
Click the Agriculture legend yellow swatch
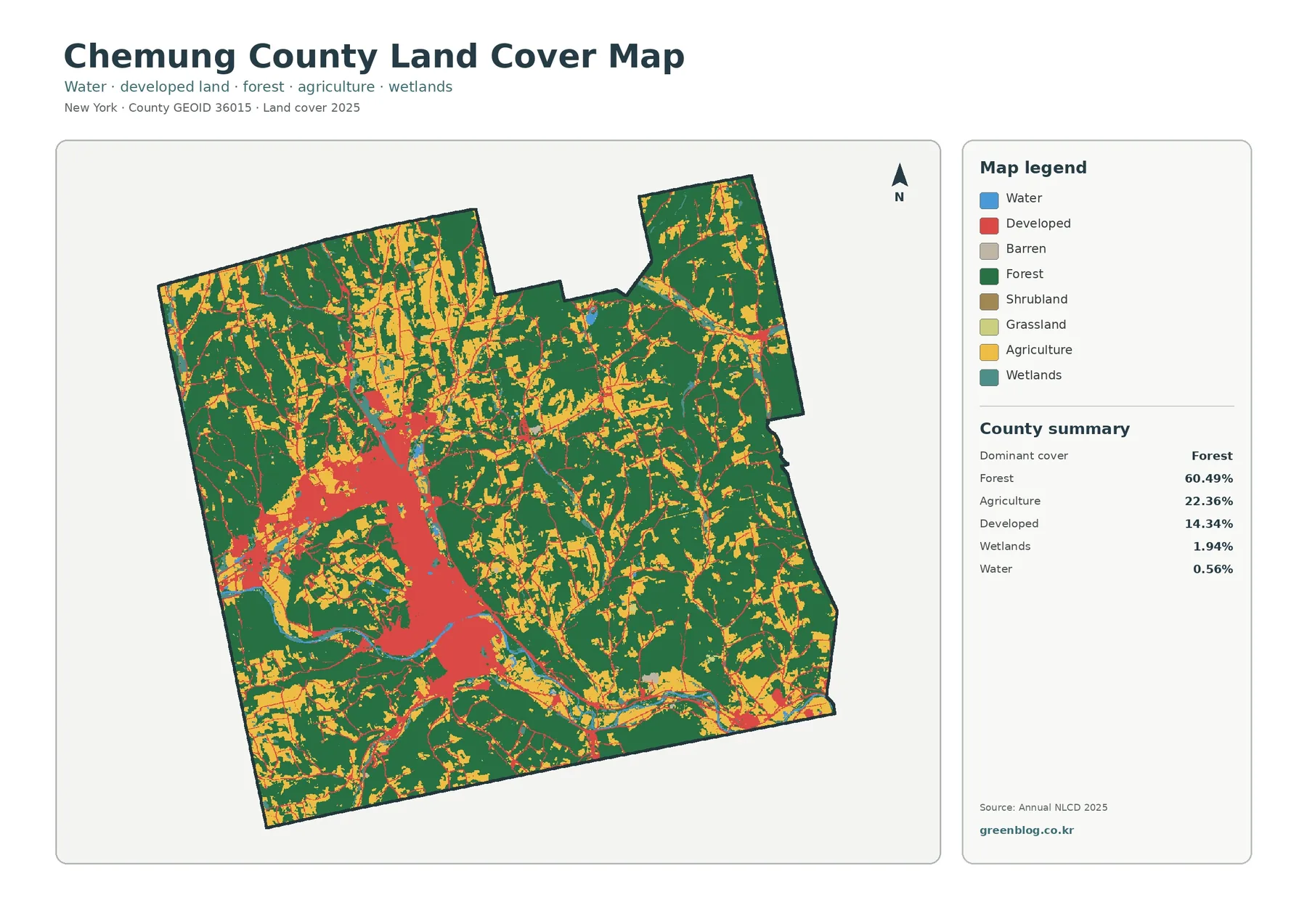[x=989, y=352]
